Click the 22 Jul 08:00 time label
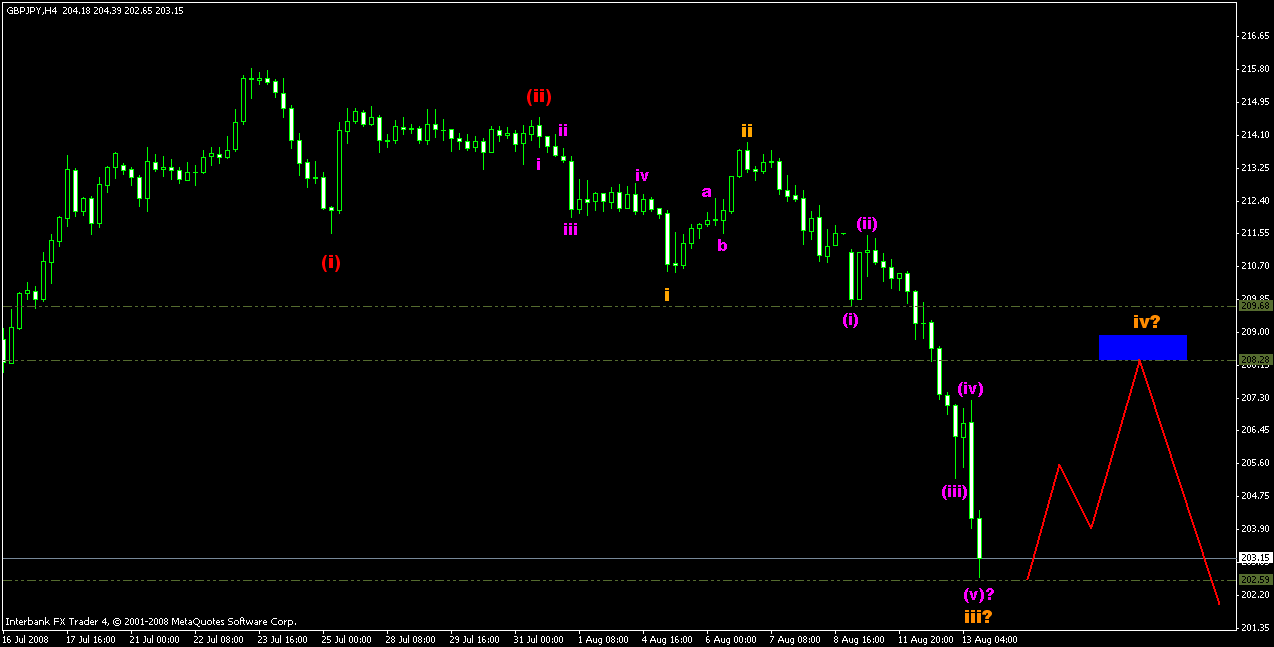This screenshot has width=1274, height=647. [x=217, y=639]
